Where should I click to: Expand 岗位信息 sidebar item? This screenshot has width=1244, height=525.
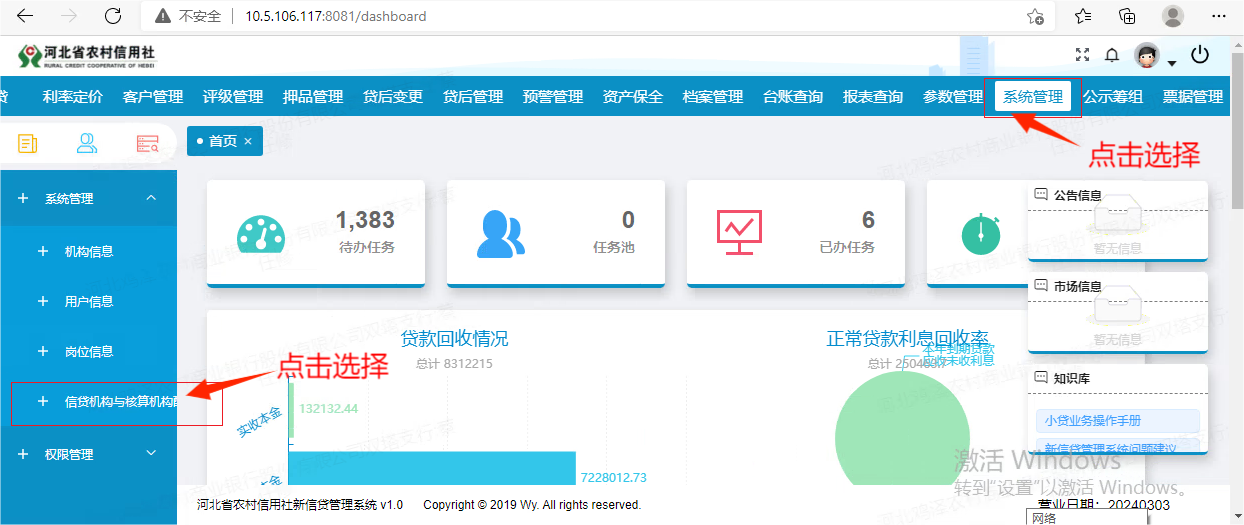pyautogui.click(x=88, y=352)
